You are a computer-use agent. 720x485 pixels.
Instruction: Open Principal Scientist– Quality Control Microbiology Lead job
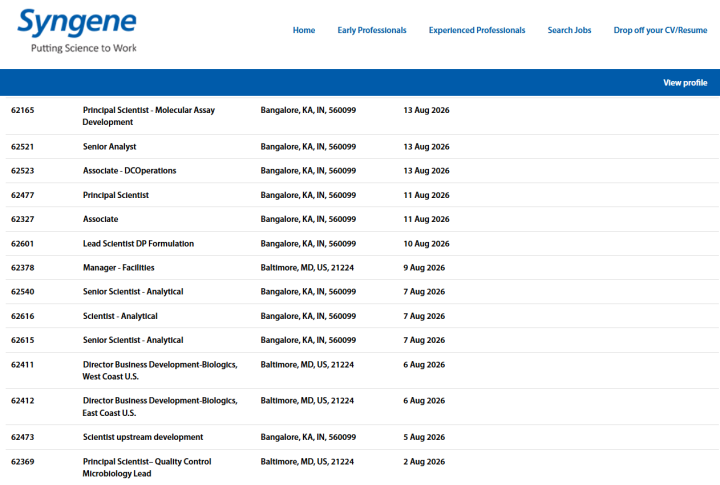[147, 468]
